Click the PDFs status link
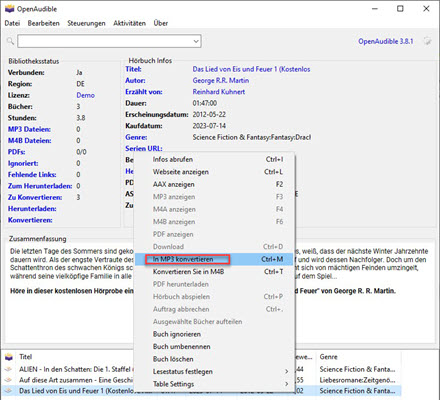The height and width of the screenshot is (400, 440). tap(17, 152)
